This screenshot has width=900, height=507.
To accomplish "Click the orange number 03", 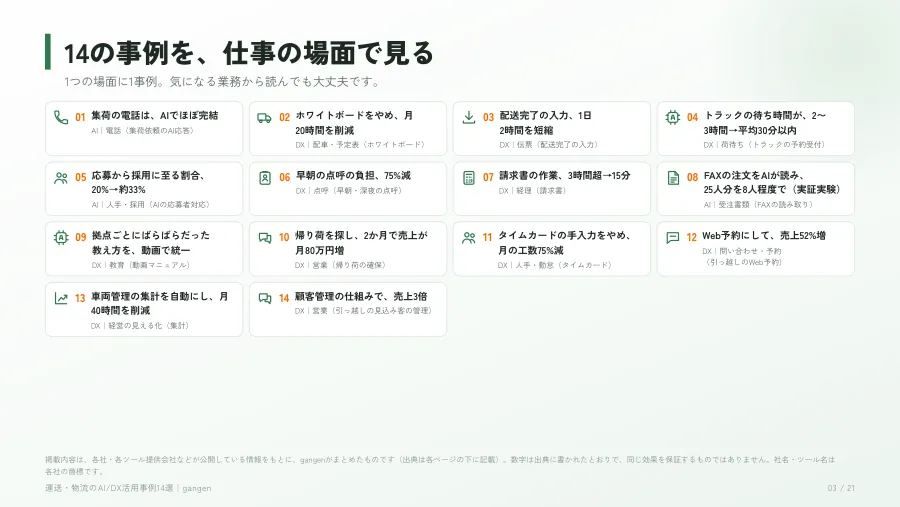I will click(x=488, y=117).
